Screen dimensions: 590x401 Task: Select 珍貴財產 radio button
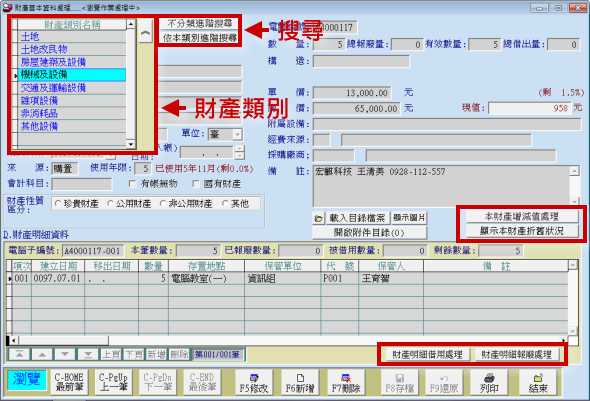point(58,204)
